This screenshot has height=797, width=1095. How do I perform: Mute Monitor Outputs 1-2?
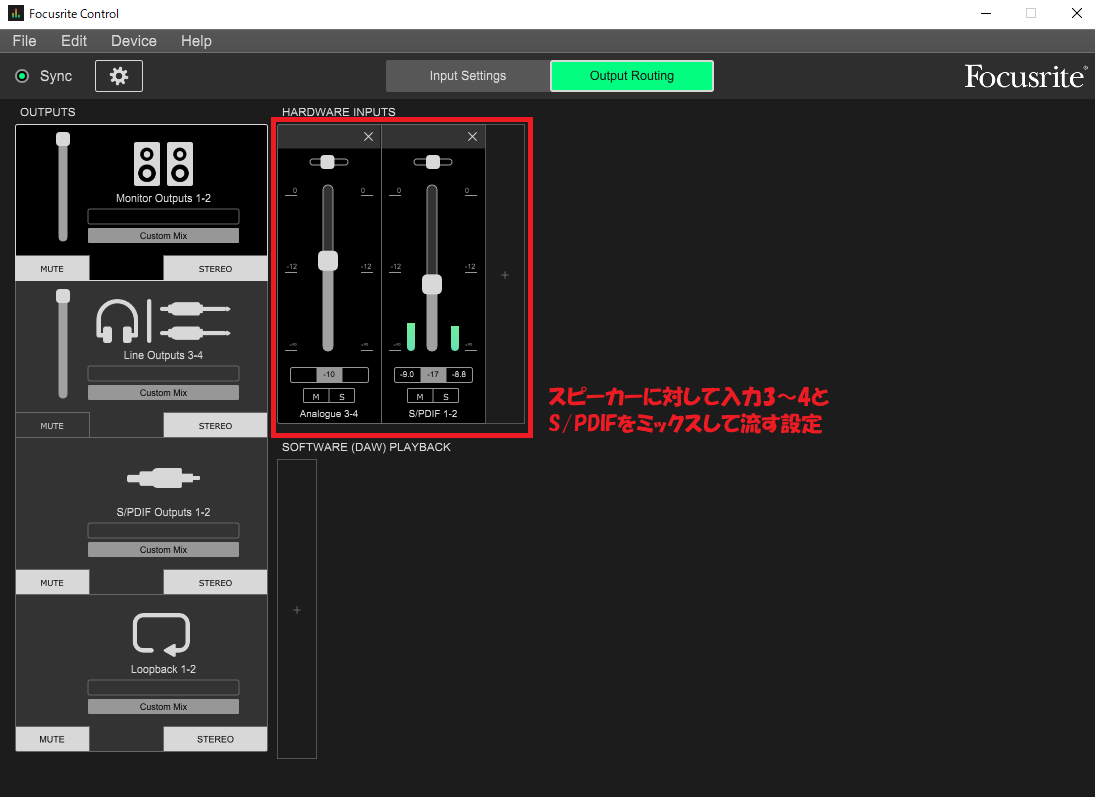click(52, 268)
